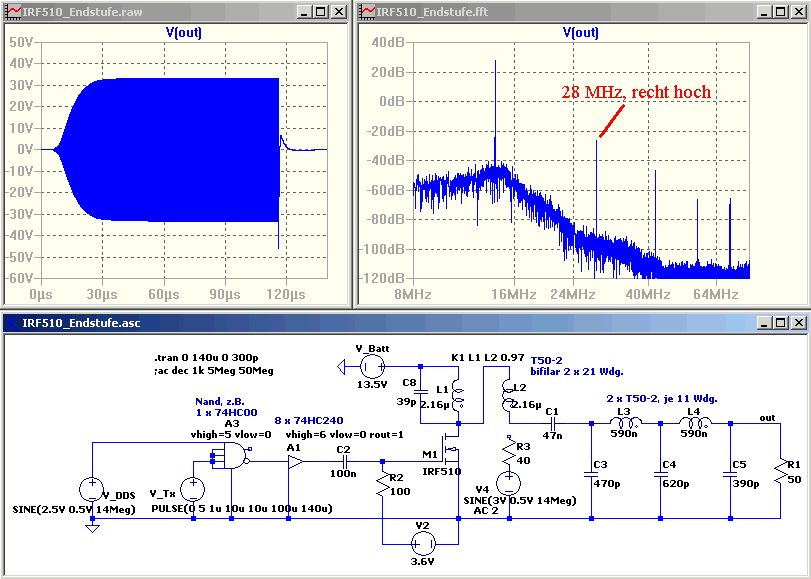Click V(out) trace label in FFT window
This screenshot has height=579, width=811.
(x=581, y=32)
